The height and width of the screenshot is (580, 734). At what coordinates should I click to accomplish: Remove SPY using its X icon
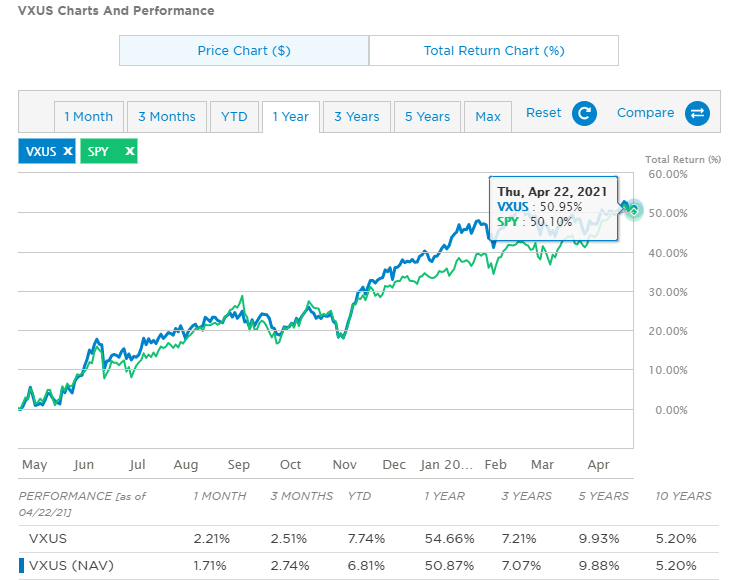point(129,151)
